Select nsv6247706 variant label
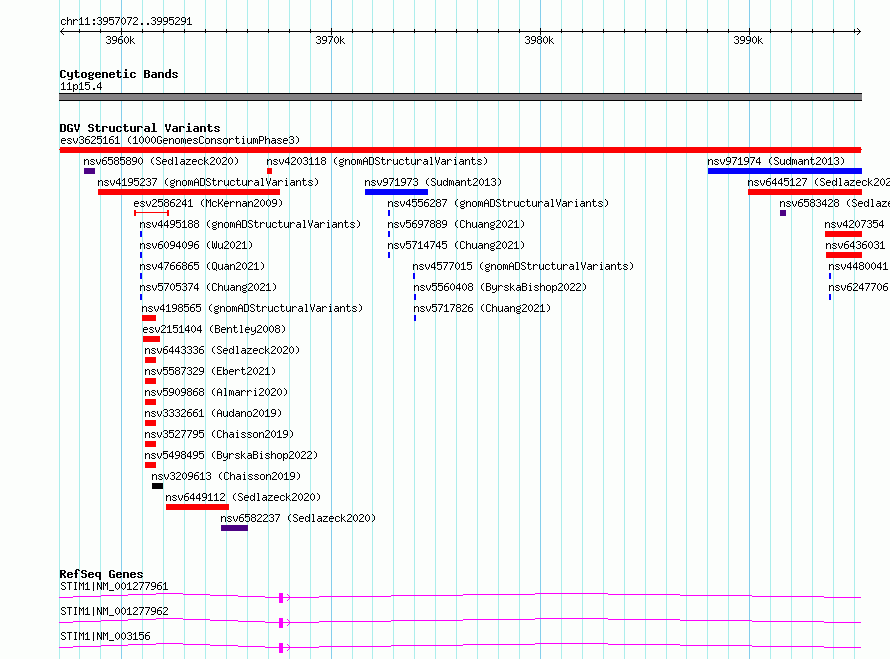Screen dimensions: 890x659 point(858,287)
